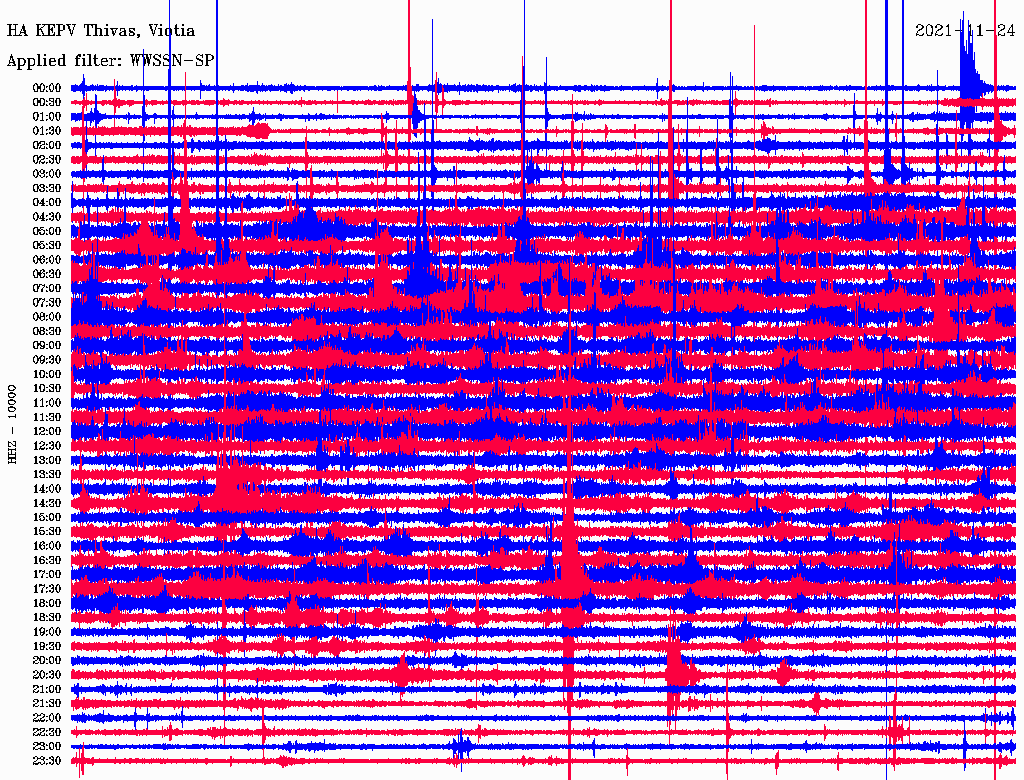Click the date label 2021-11-24
The height and width of the screenshot is (780, 1024).
pos(965,31)
